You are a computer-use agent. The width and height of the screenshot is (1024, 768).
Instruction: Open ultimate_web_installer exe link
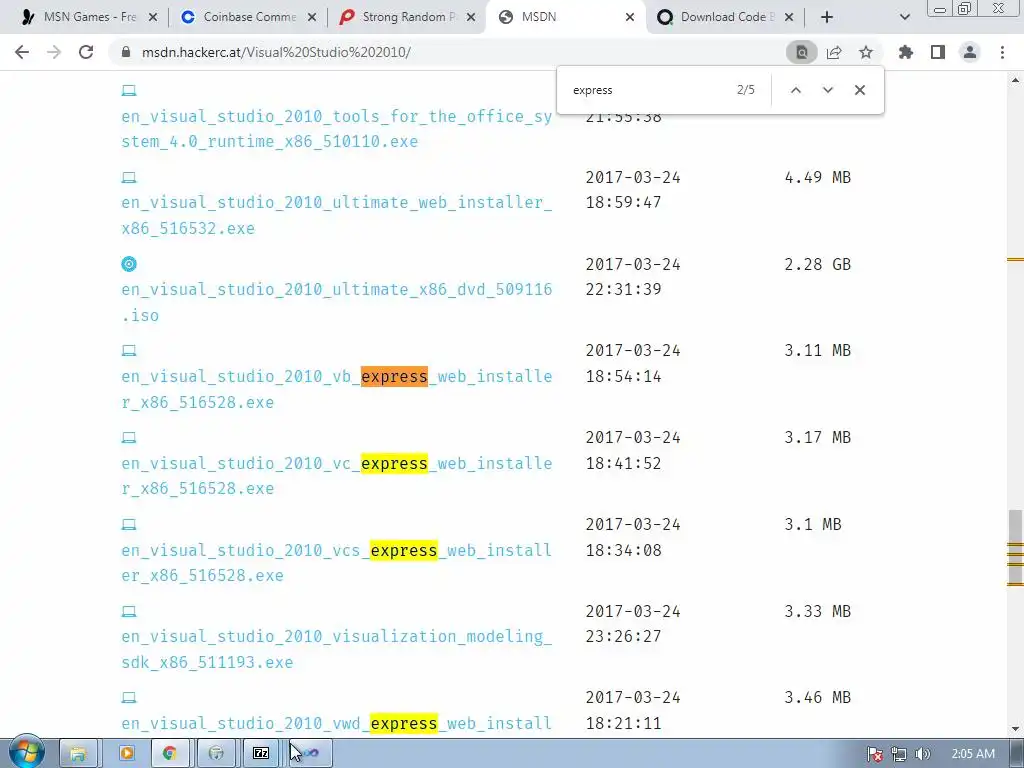[336, 215]
